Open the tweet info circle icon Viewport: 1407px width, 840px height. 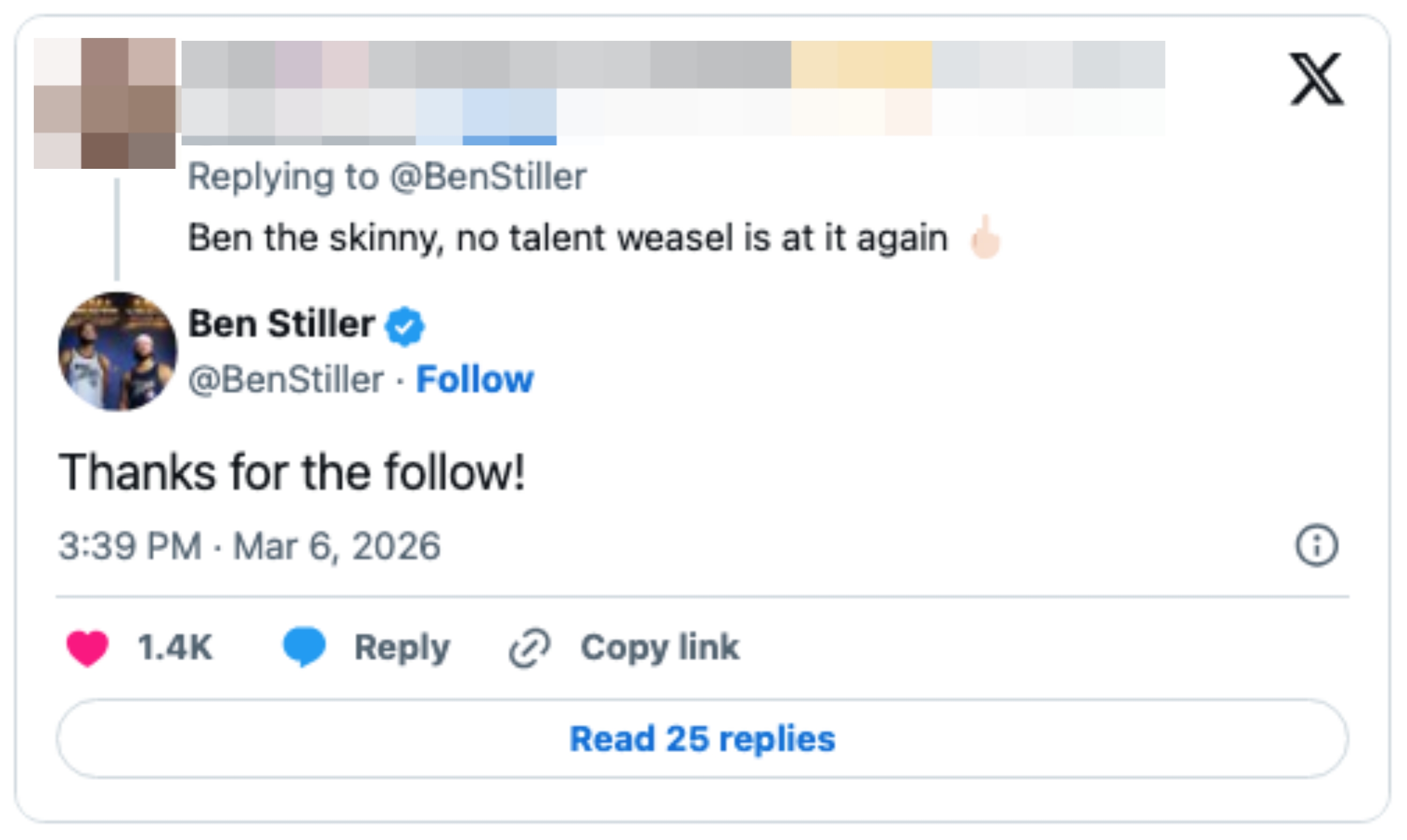point(1316,545)
